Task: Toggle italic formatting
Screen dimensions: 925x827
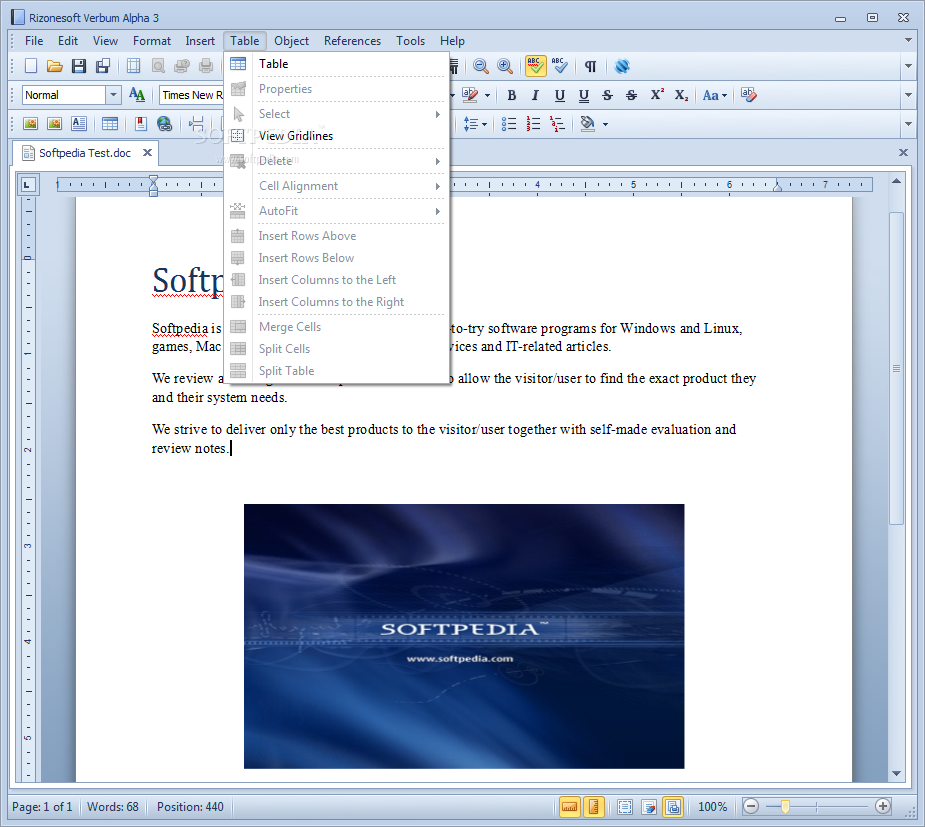Action: (x=535, y=95)
